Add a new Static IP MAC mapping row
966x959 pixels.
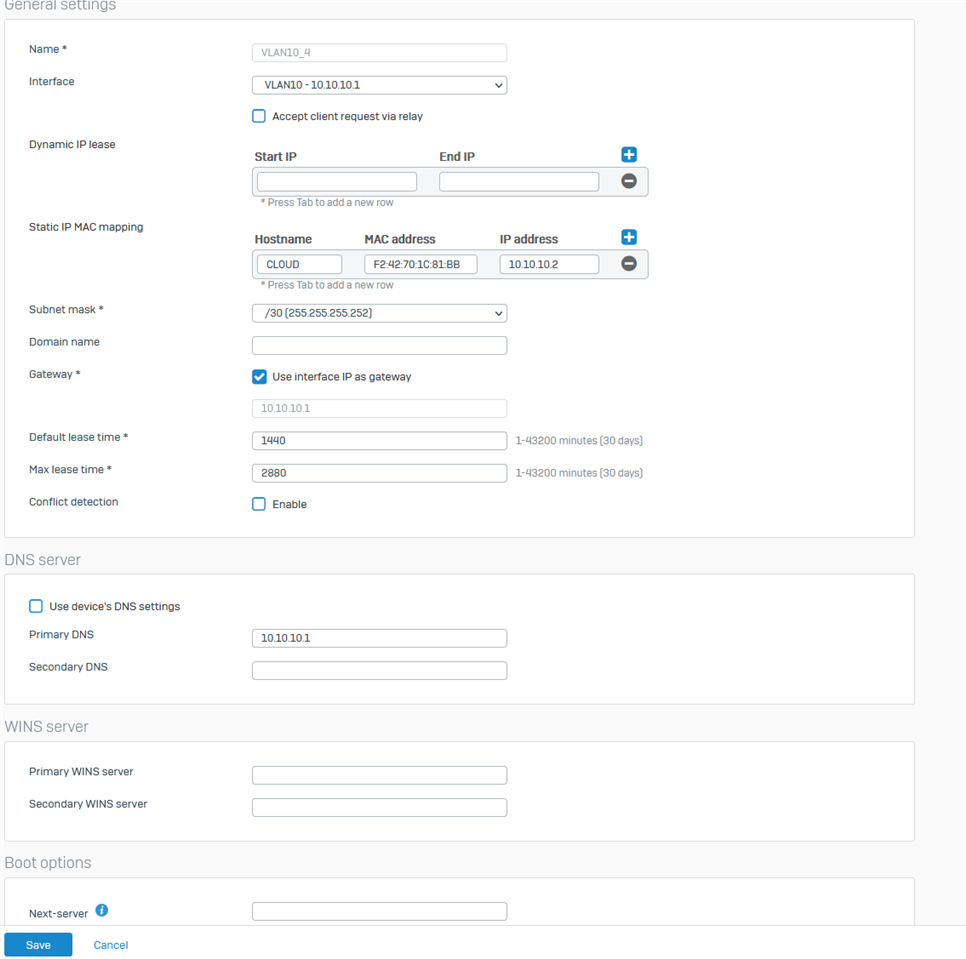point(628,237)
